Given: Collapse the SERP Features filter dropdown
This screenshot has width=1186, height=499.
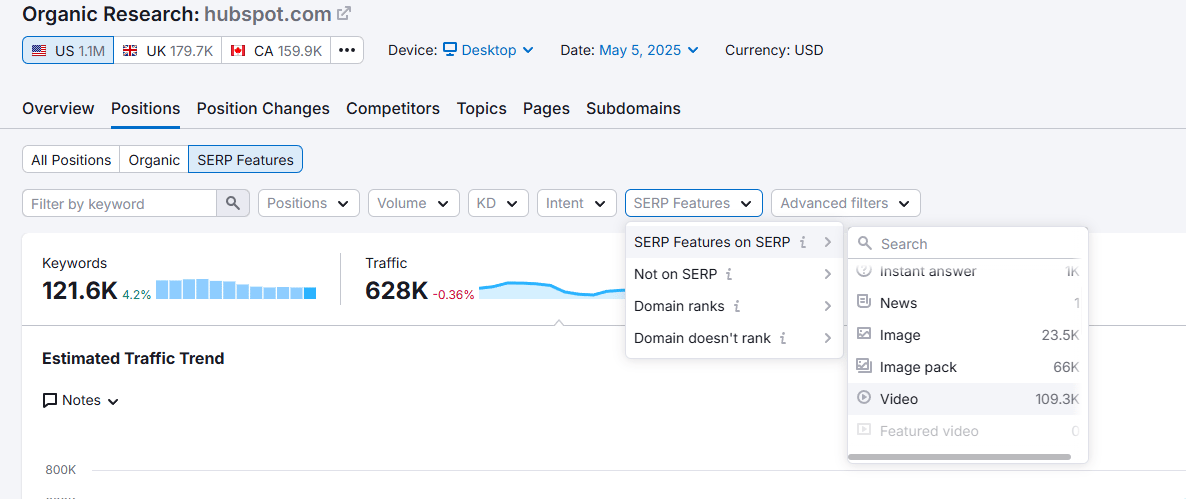Looking at the screenshot, I should pos(694,203).
